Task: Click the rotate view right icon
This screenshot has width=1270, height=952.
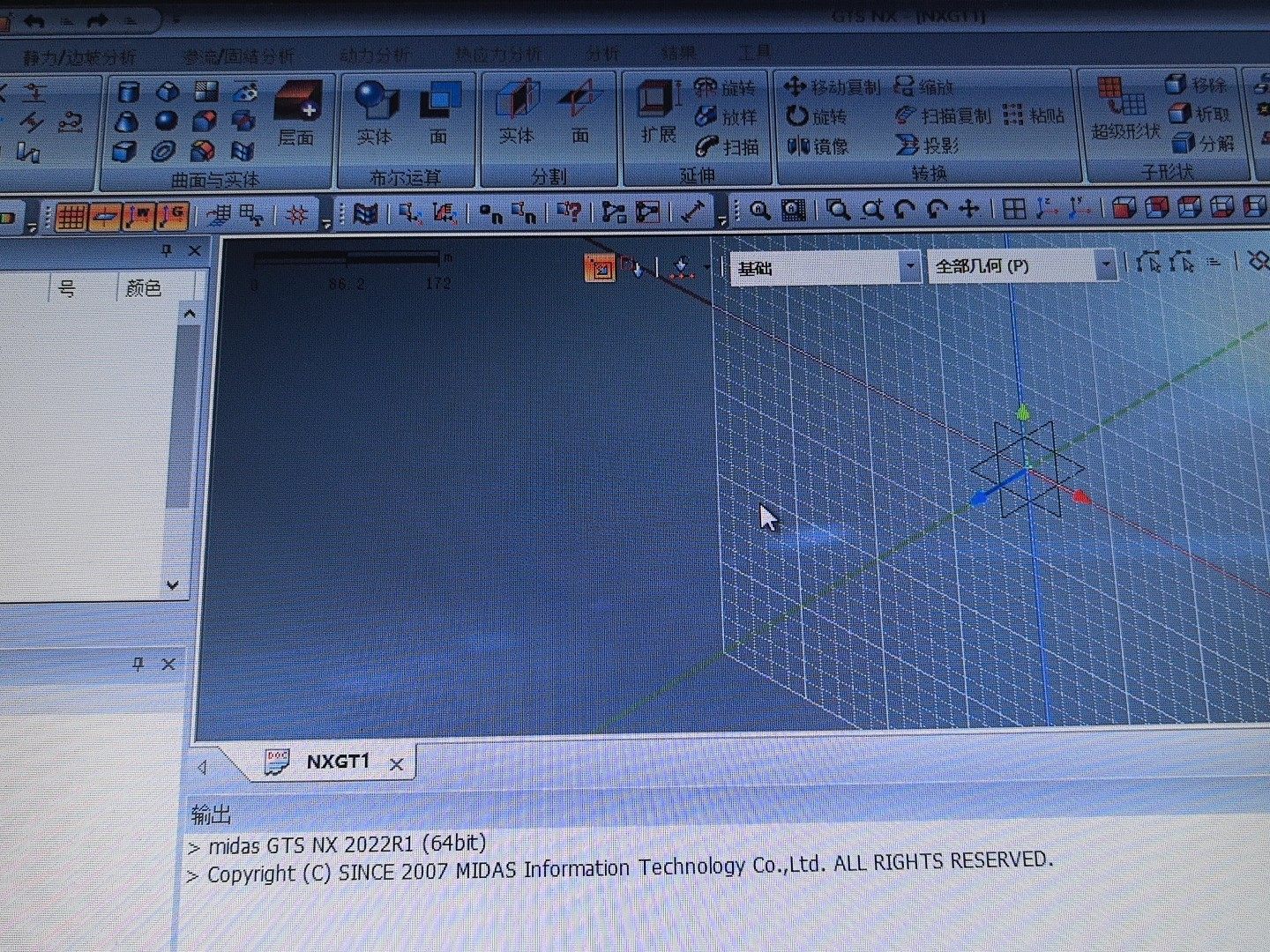Action: (937, 209)
